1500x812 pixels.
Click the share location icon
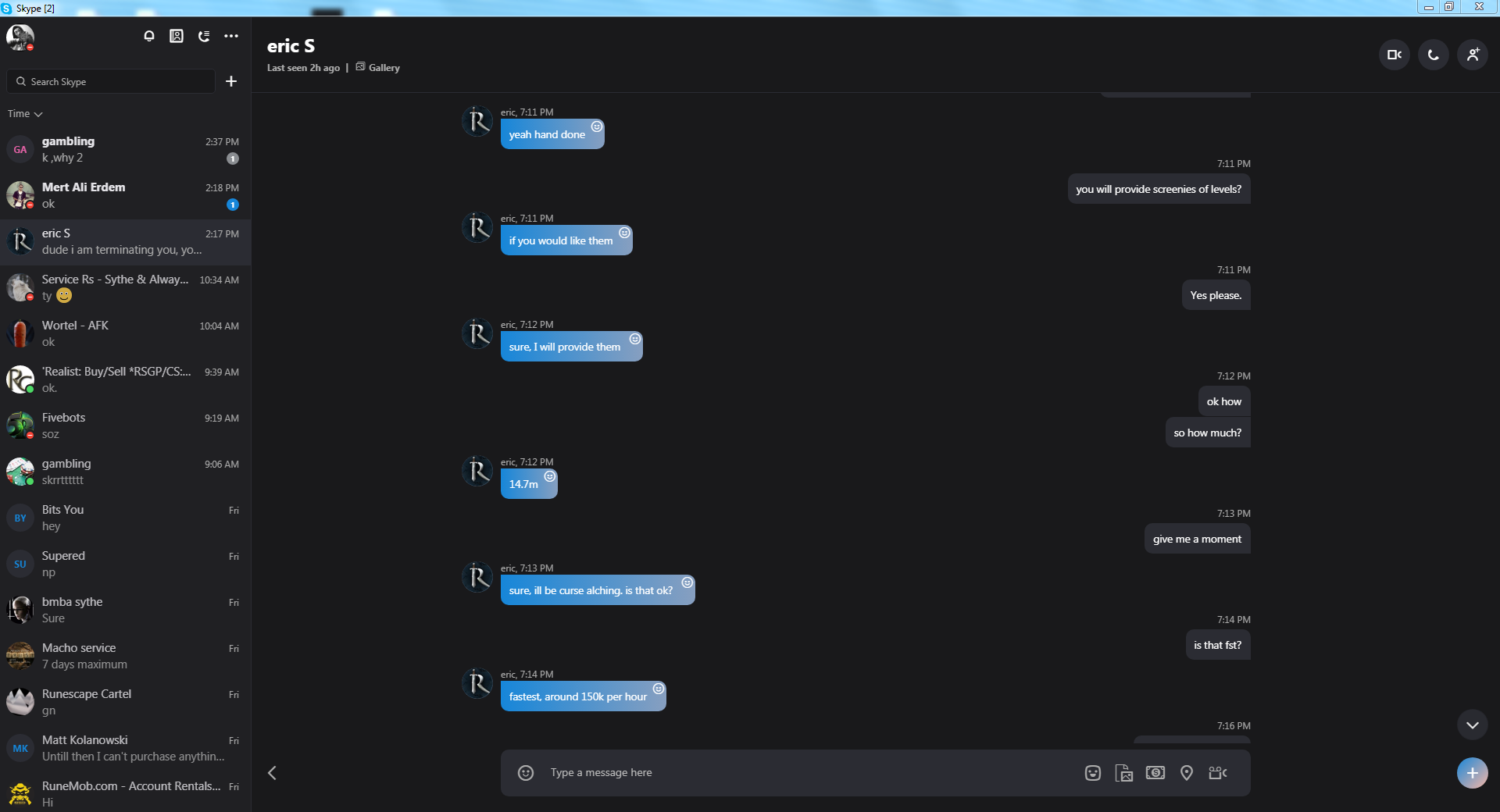pyautogui.click(x=1187, y=773)
